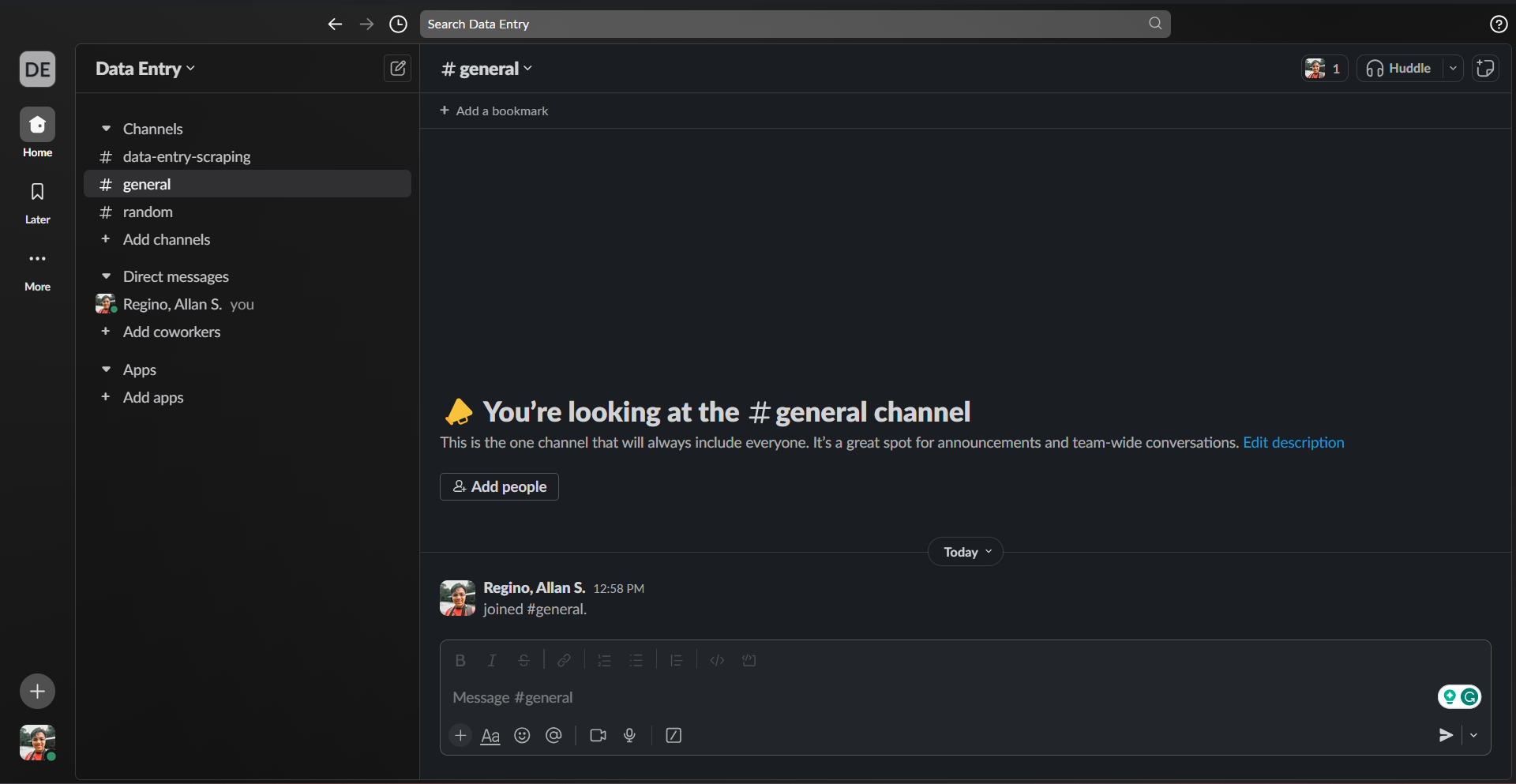Open the canvas icon in channel header
This screenshot has height=784, width=1516.
[1485, 69]
